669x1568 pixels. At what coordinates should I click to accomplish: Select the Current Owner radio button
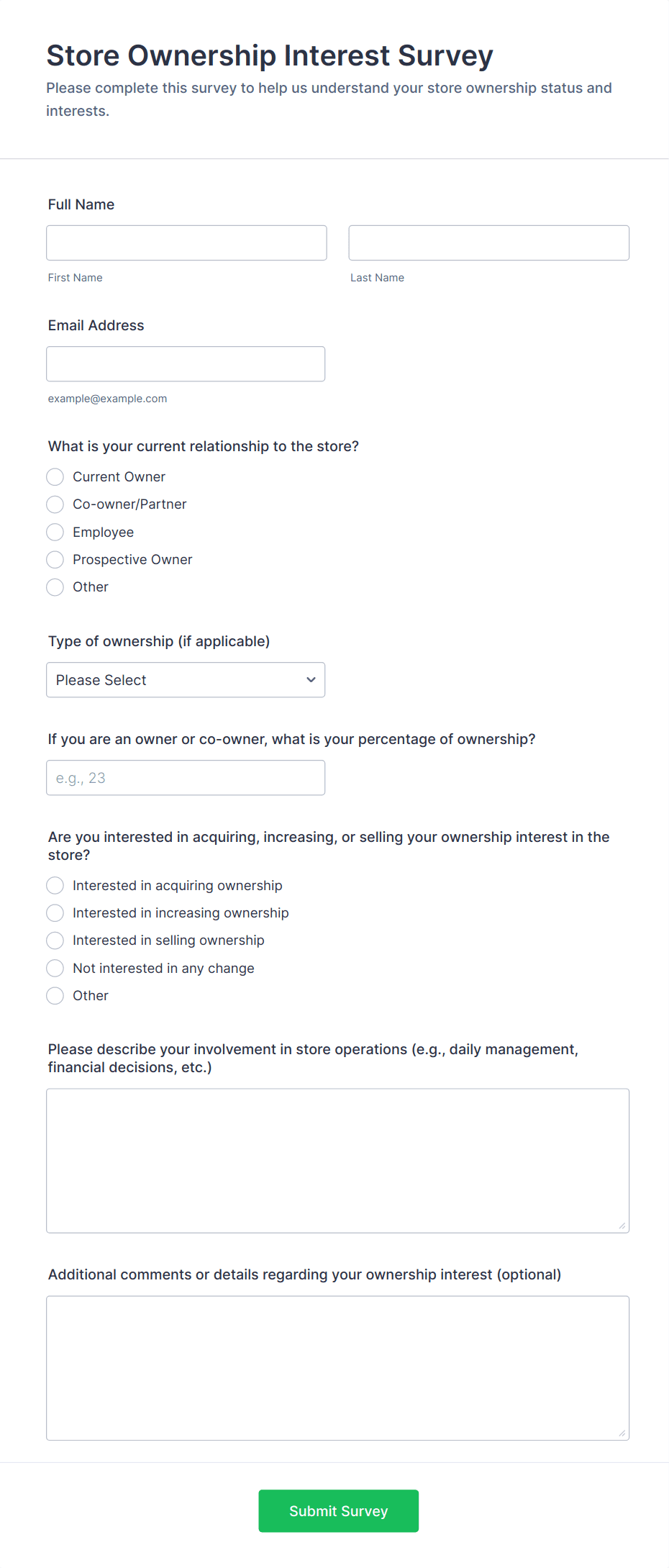[x=55, y=477]
